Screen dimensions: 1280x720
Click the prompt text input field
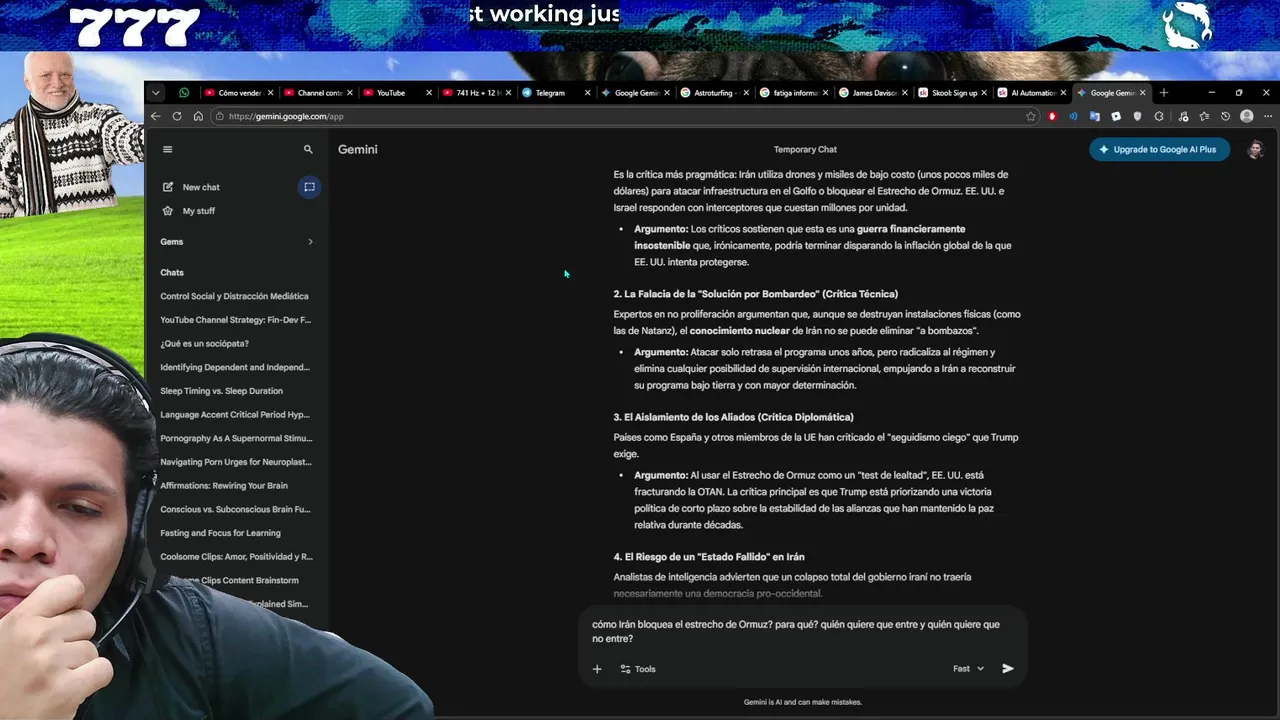click(x=802, y=631)
